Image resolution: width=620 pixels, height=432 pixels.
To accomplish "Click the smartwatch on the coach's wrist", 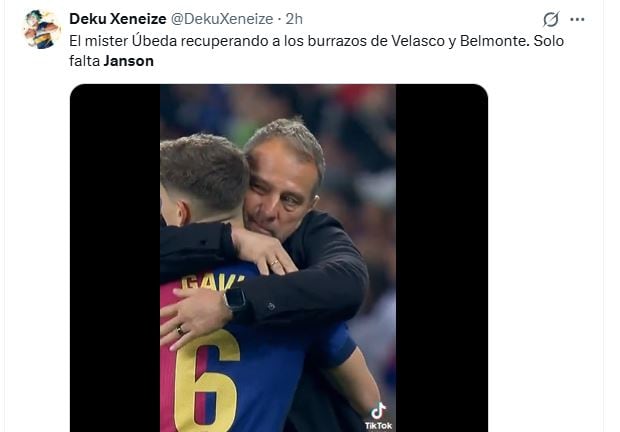I will pos(234,298).
